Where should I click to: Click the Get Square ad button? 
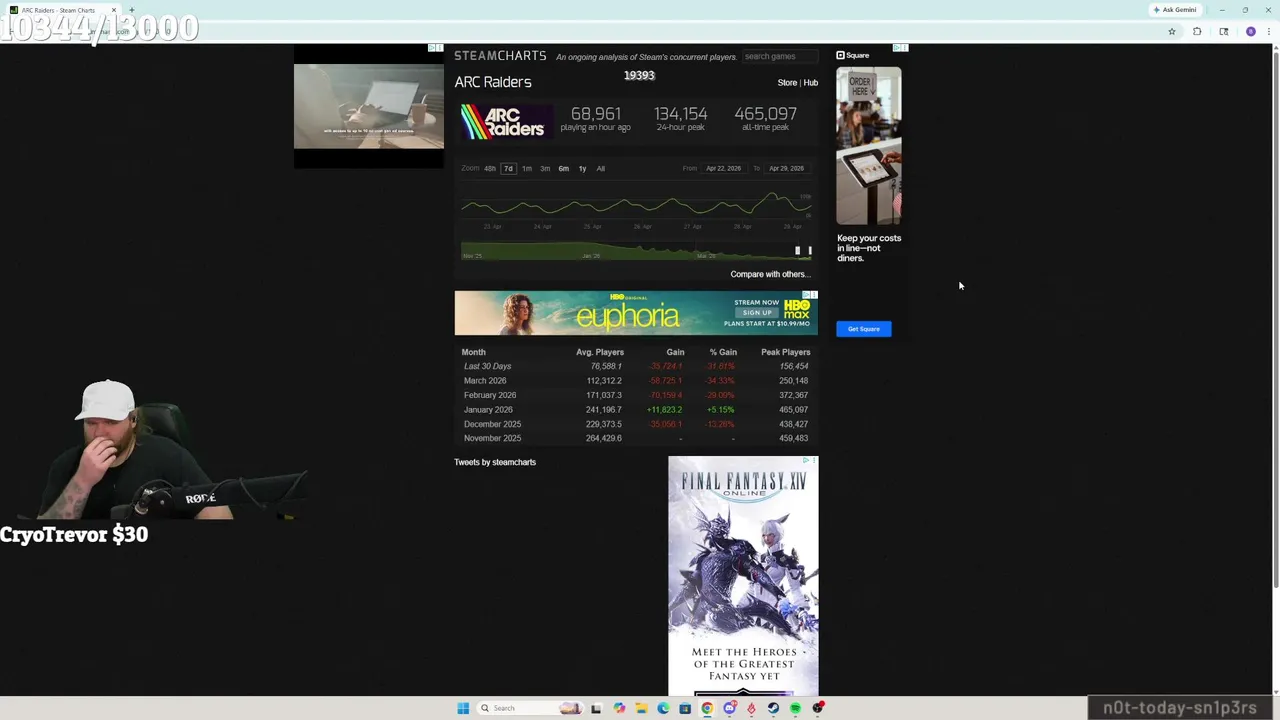tap(864, 329)
